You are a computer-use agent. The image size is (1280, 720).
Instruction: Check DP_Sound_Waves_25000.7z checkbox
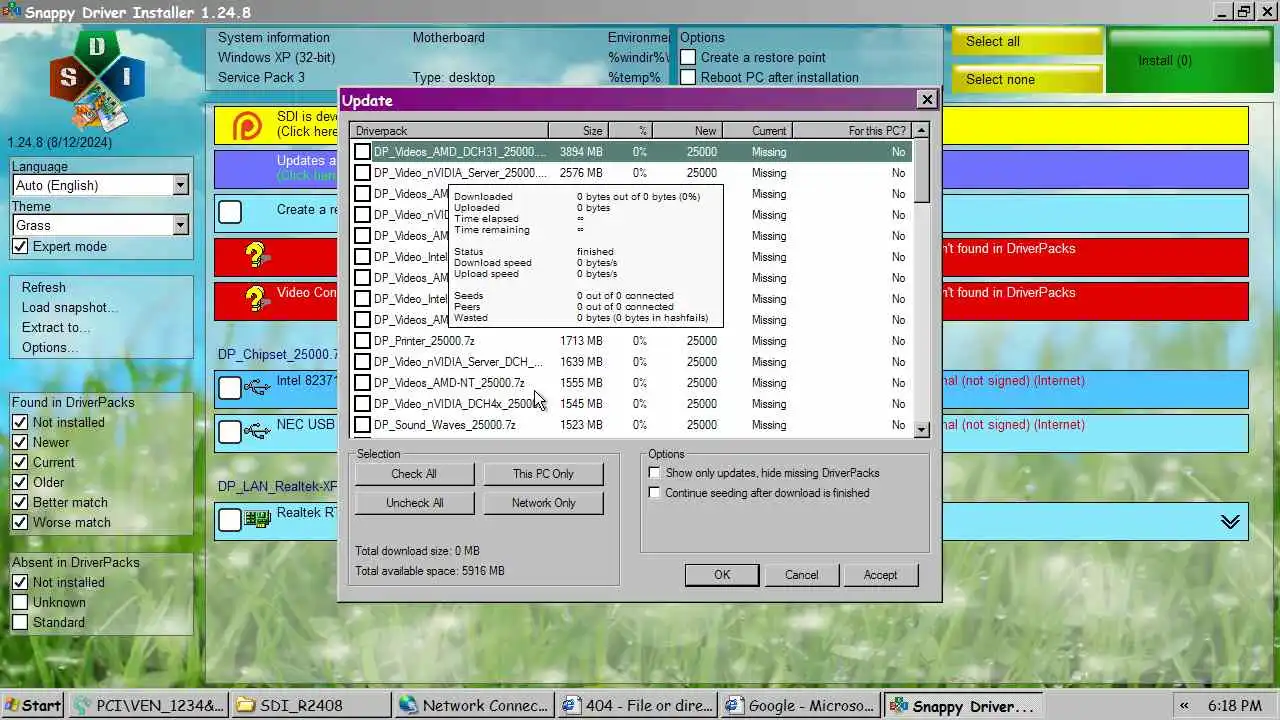pos(362,425)
